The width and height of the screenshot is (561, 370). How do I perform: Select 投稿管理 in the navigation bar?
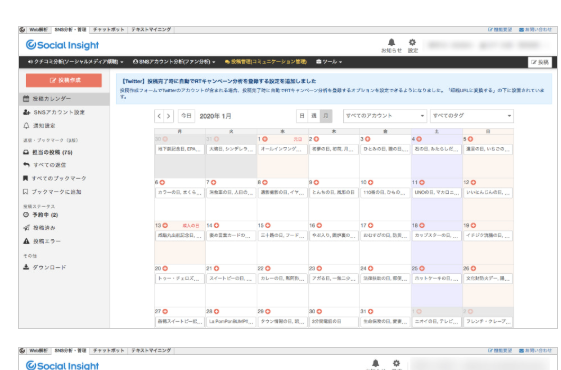coord(265,62)
